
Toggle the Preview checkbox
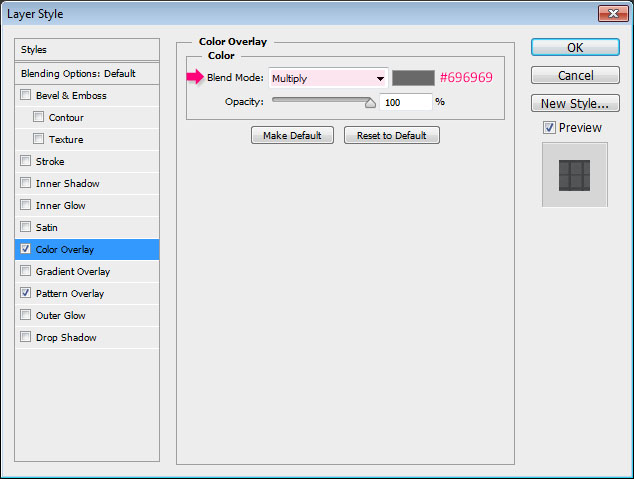click(549, 128)
